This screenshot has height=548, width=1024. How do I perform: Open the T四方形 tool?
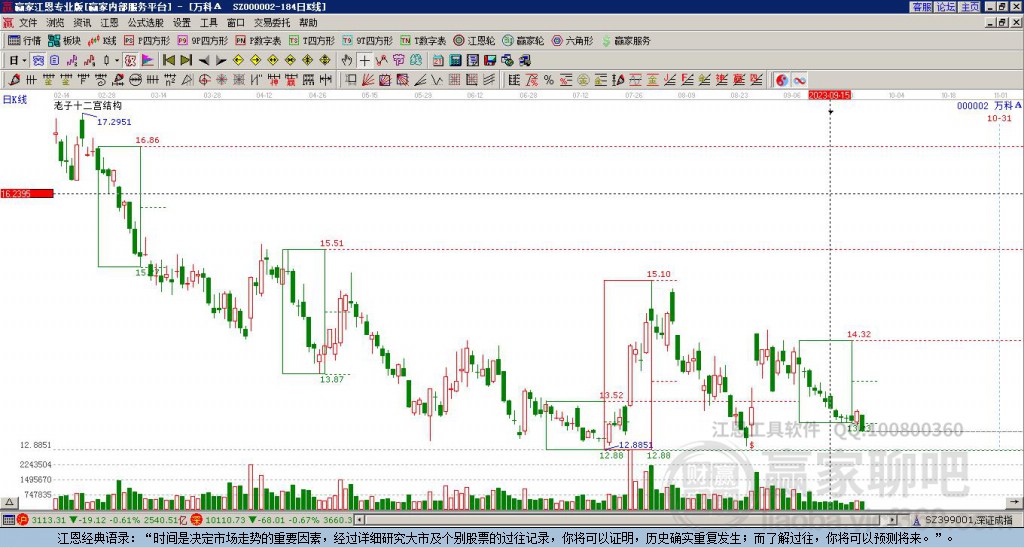(312, 40)
